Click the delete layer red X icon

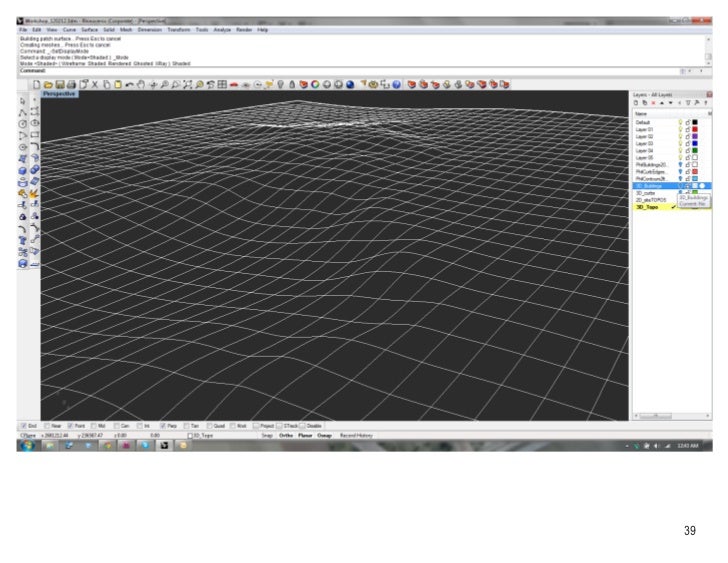click(x=654, y=103)
